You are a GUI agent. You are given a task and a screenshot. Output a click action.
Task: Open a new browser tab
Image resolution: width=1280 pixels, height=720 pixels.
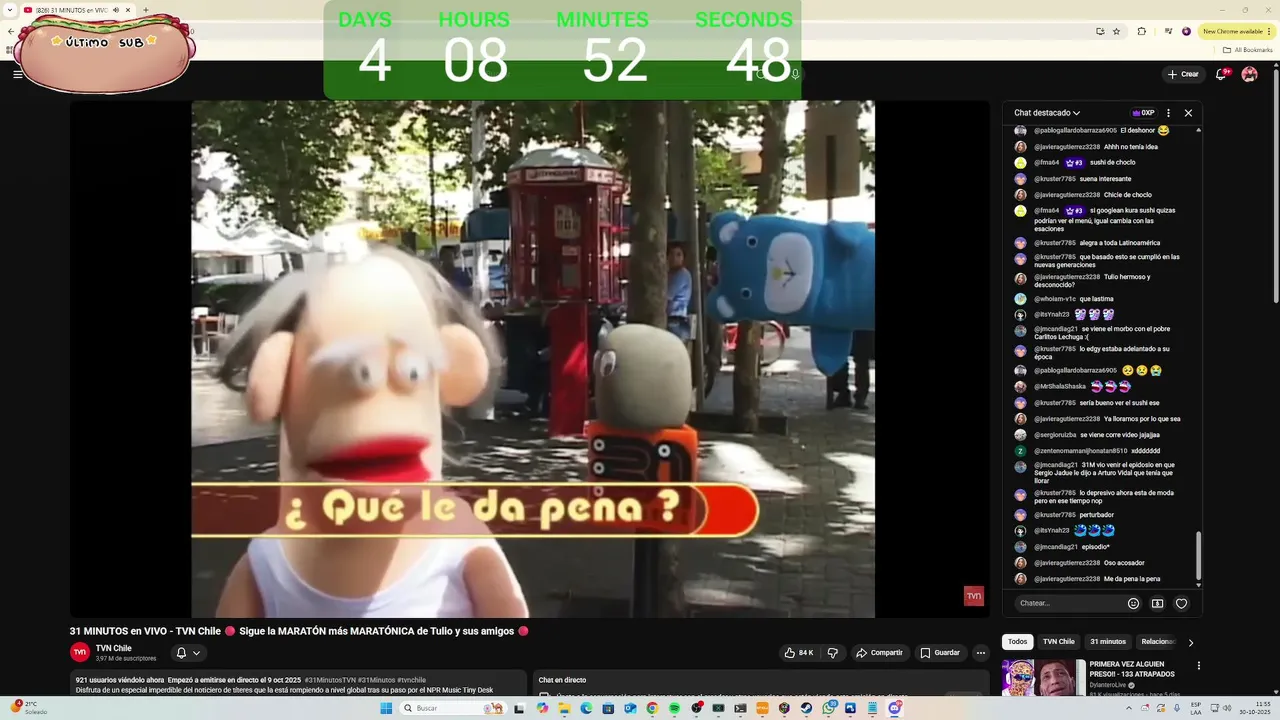tap(145, 10)
